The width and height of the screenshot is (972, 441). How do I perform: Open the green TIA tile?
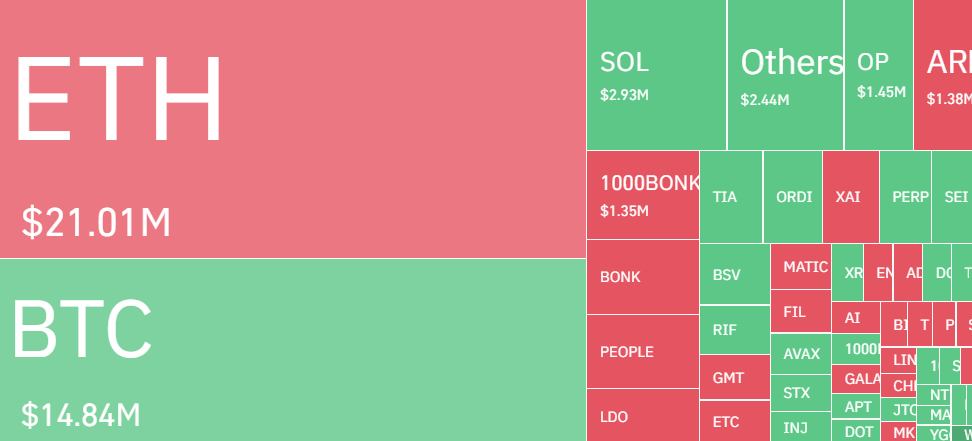tap(730, 197)
